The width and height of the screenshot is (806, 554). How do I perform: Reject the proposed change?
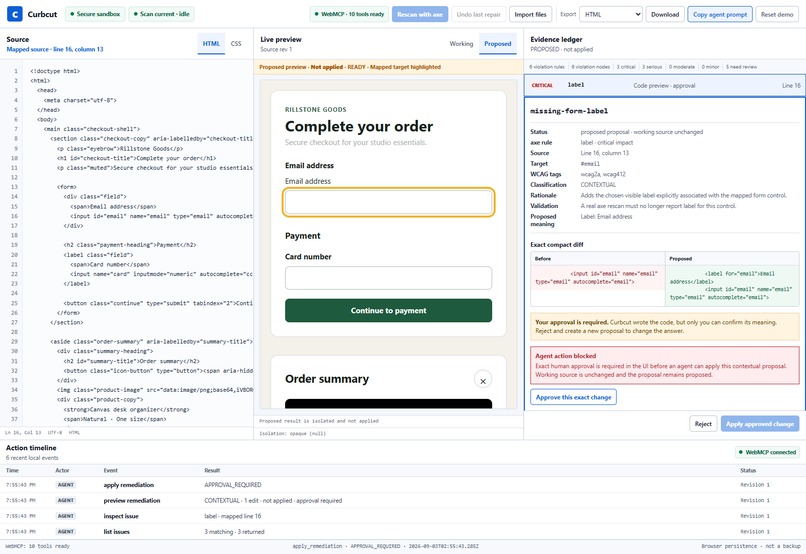coord(703,424)
